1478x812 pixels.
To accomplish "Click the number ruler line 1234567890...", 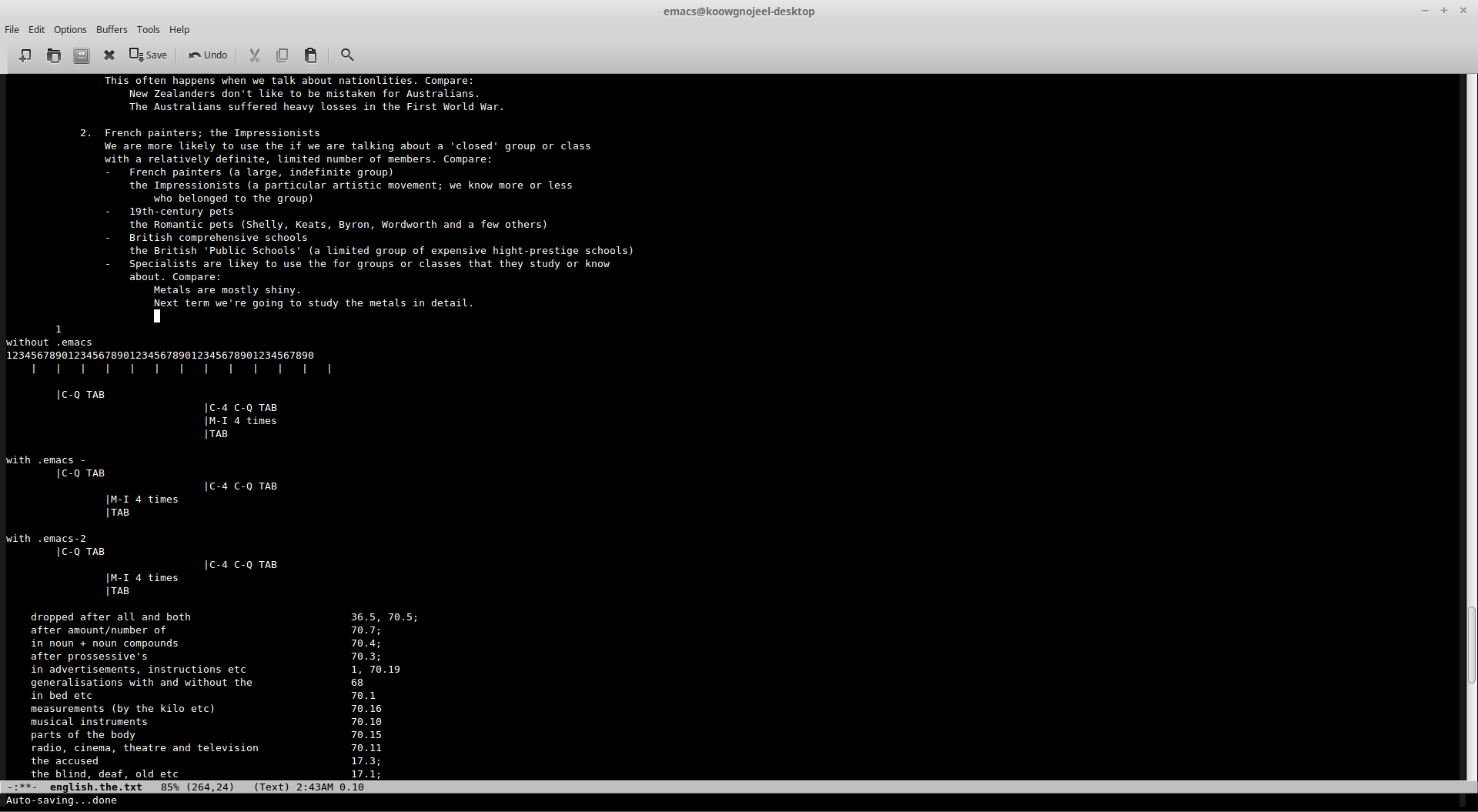I will pyautogui.click(x=160, y=355).
